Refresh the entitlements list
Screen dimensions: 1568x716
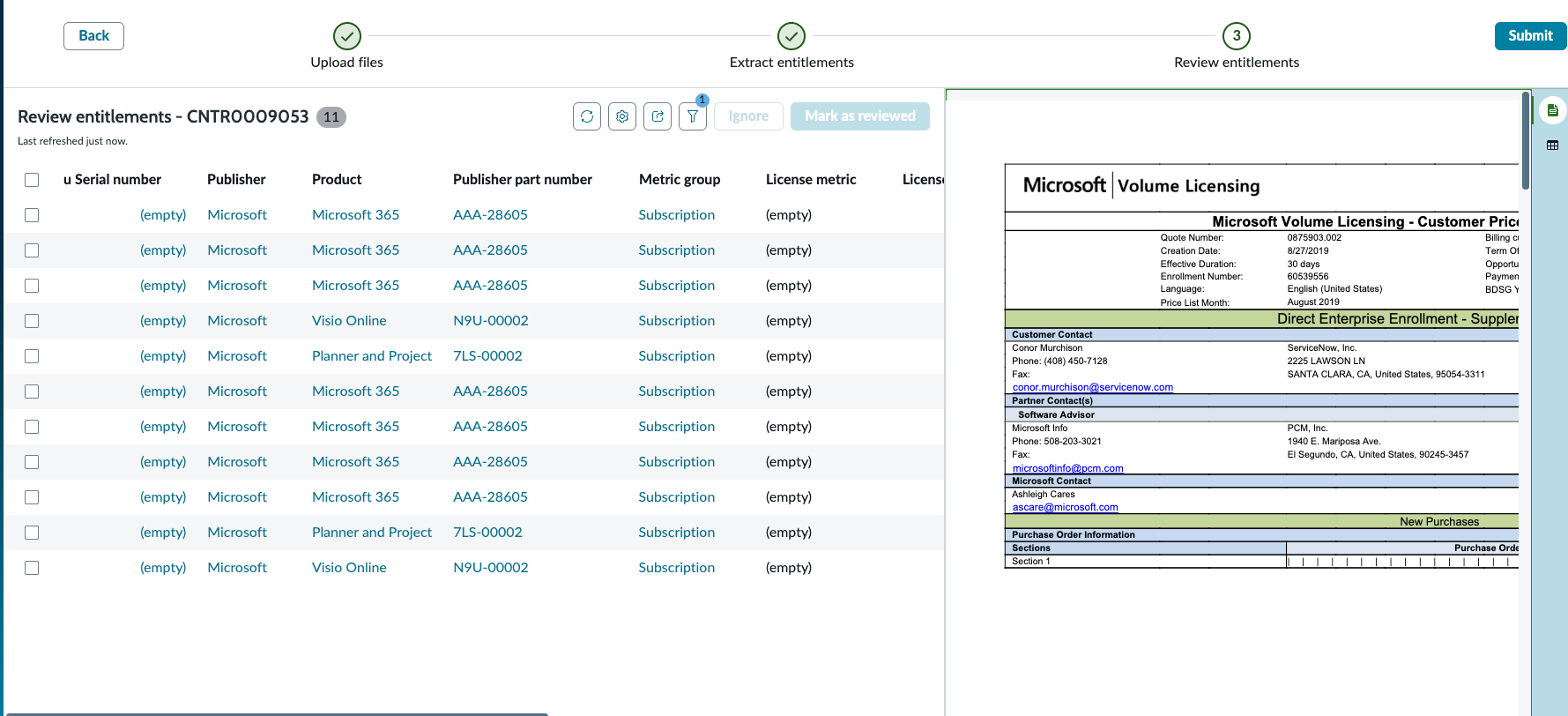(x=587, y=116)
